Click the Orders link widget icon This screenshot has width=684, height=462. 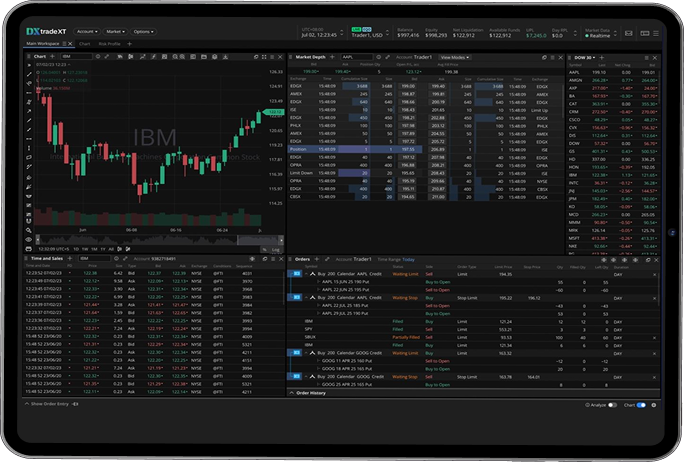(327, 259)
